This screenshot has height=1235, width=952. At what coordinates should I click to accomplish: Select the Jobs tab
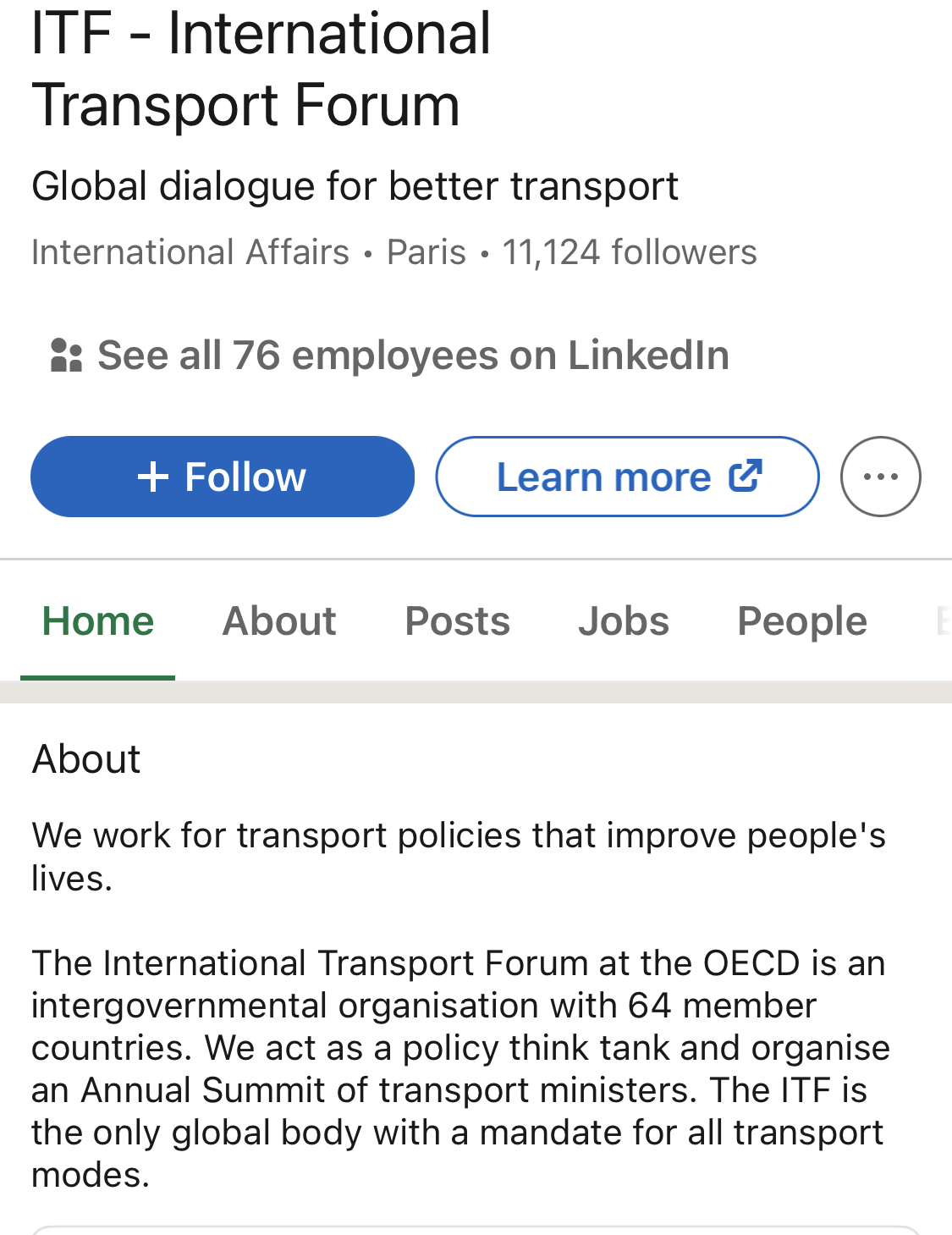(624, 621)
